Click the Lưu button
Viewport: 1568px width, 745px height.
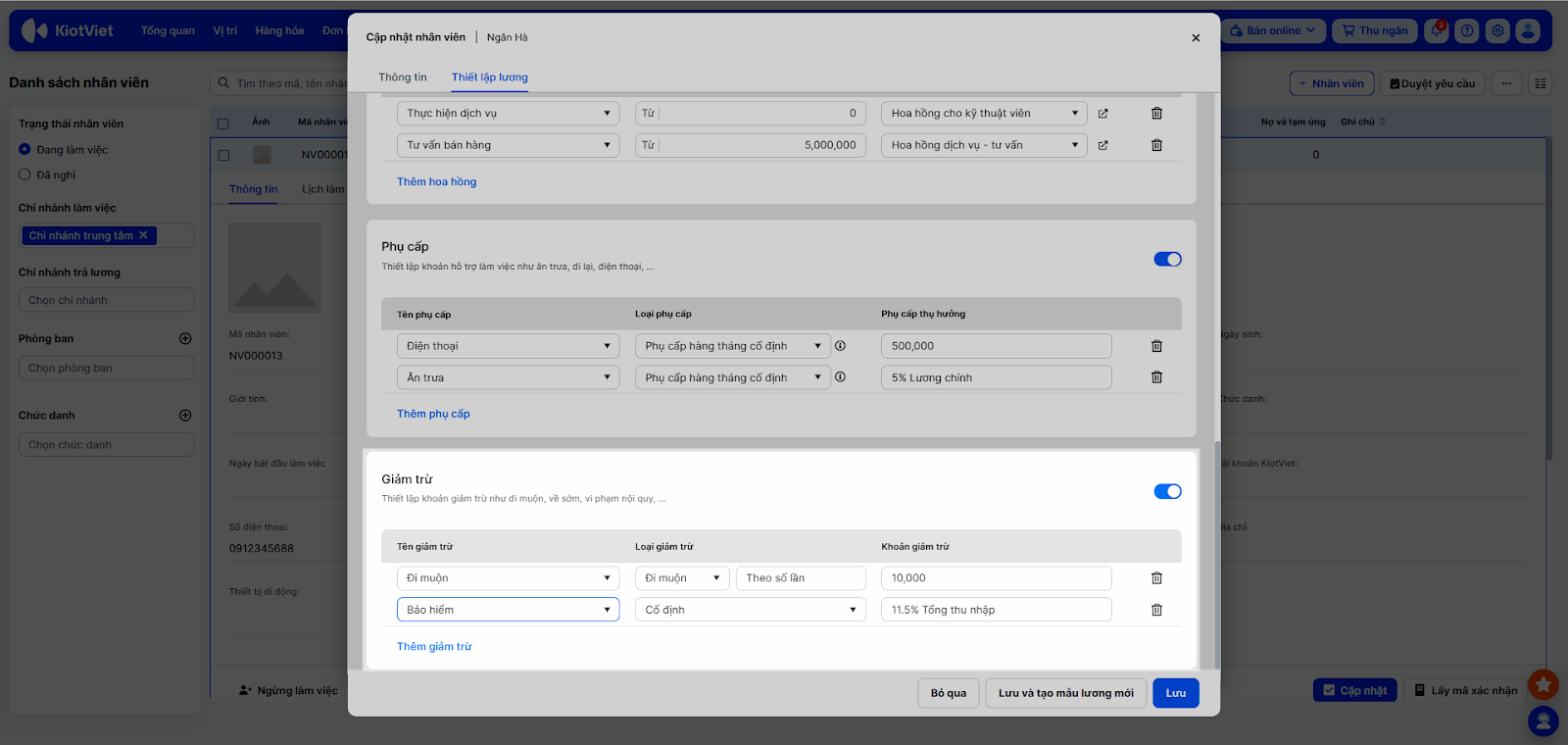coord(1175,693)
